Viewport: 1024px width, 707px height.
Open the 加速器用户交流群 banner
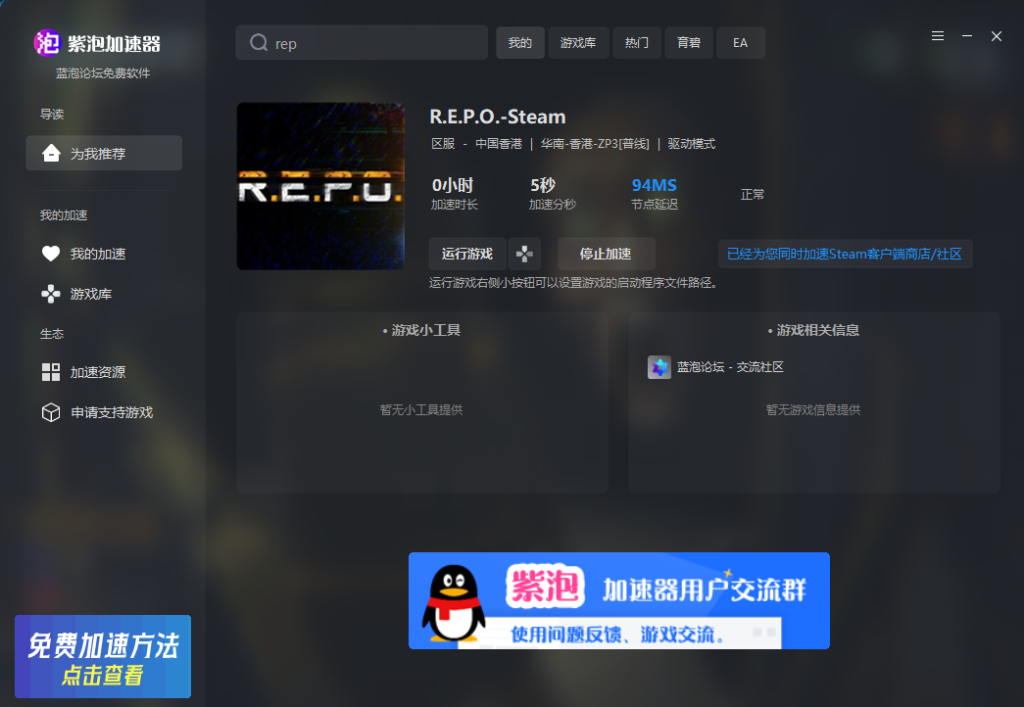click(x=619, y=601)
